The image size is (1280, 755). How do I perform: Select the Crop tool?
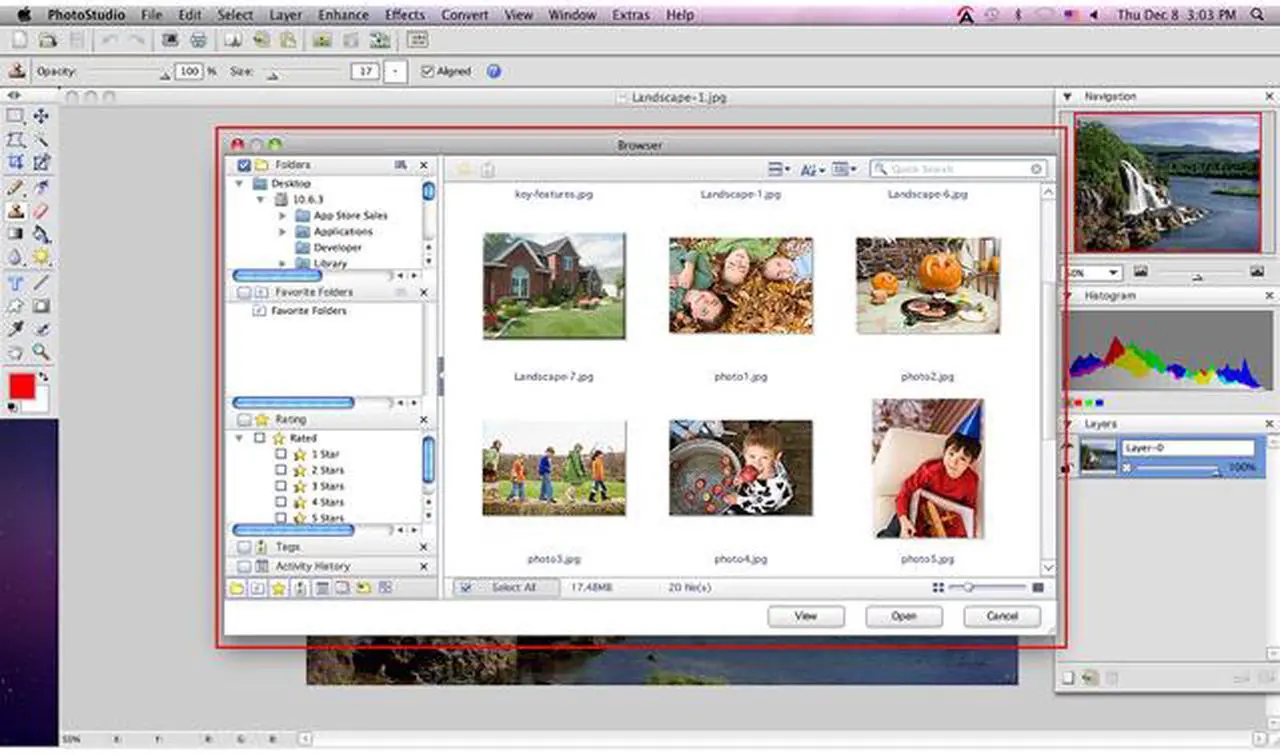16,163
